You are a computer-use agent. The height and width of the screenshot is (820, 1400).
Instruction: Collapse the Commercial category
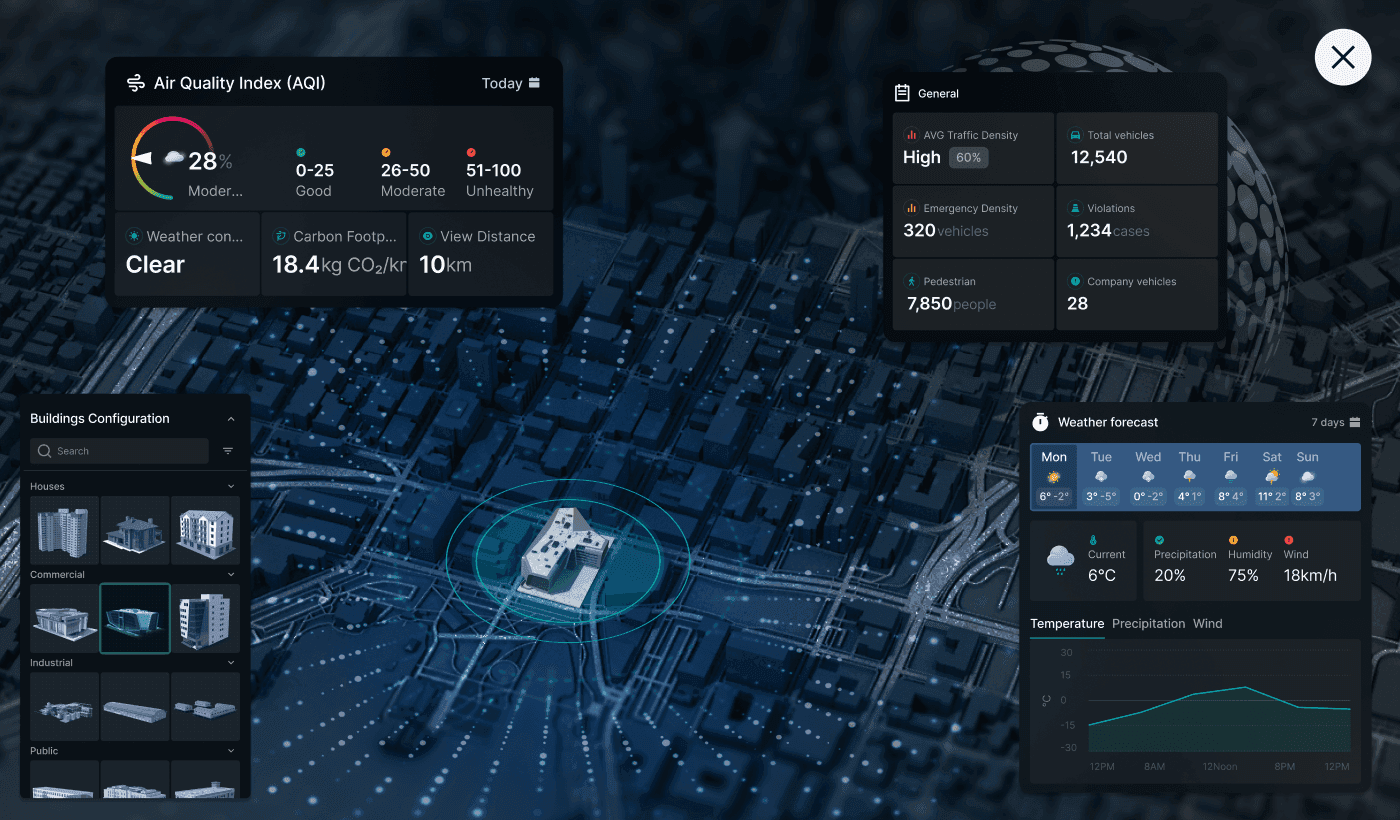231,575
